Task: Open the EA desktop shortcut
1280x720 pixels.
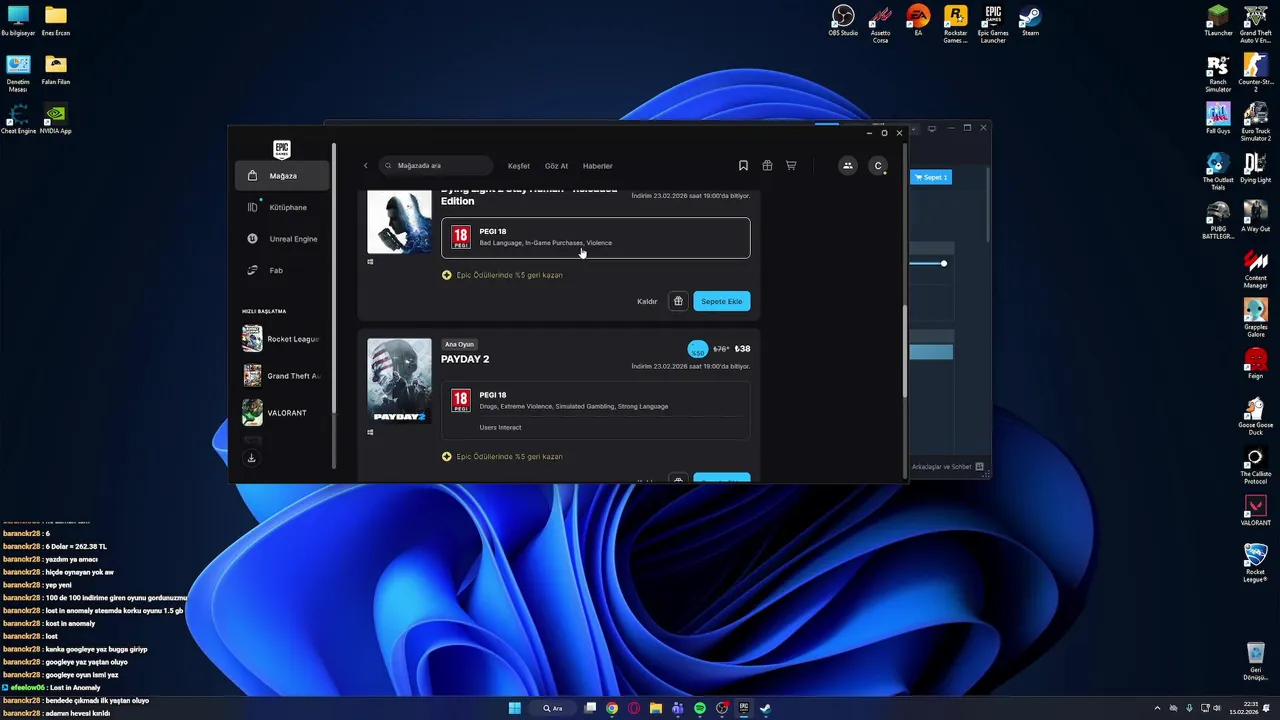Action: tap(918, 22)
